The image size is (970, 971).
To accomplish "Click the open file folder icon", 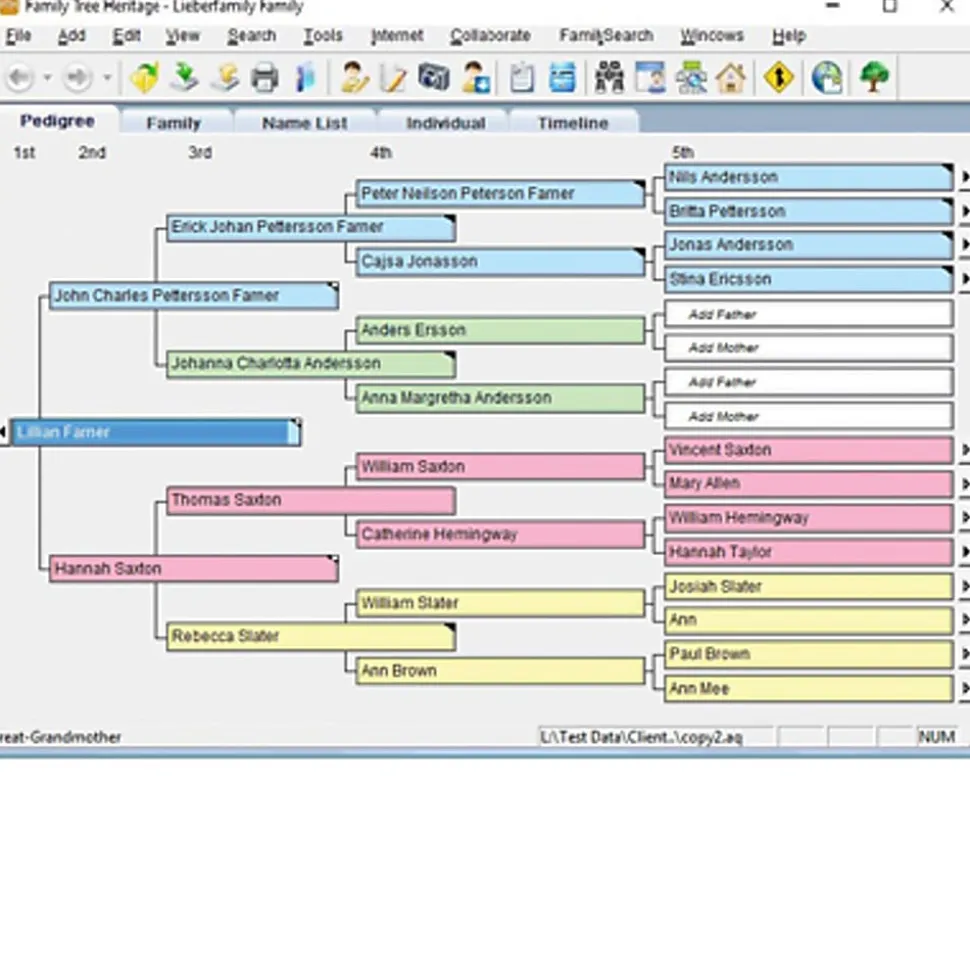I will tap(145, 78).
